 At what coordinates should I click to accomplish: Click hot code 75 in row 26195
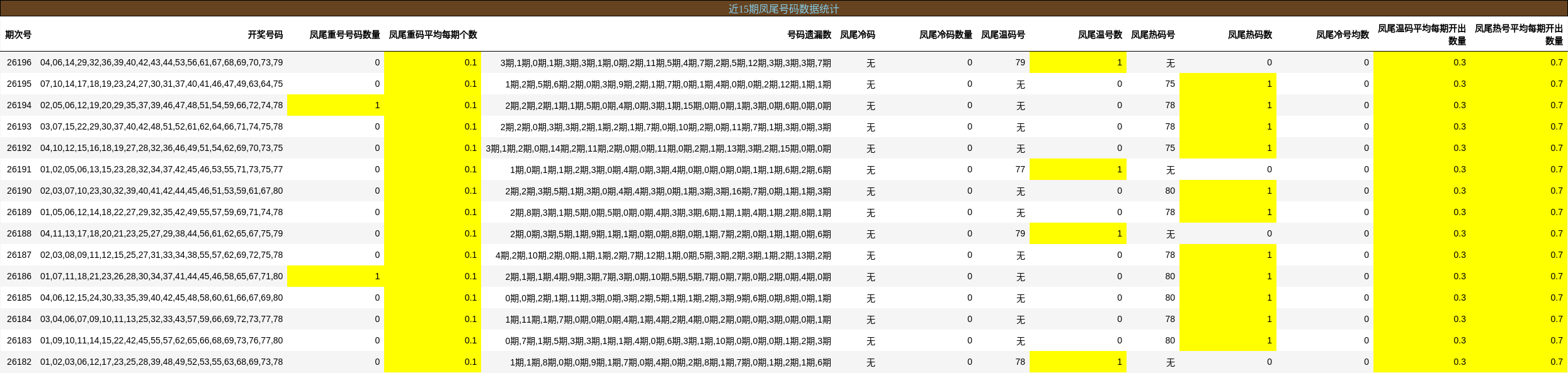tap(1169, 84)
